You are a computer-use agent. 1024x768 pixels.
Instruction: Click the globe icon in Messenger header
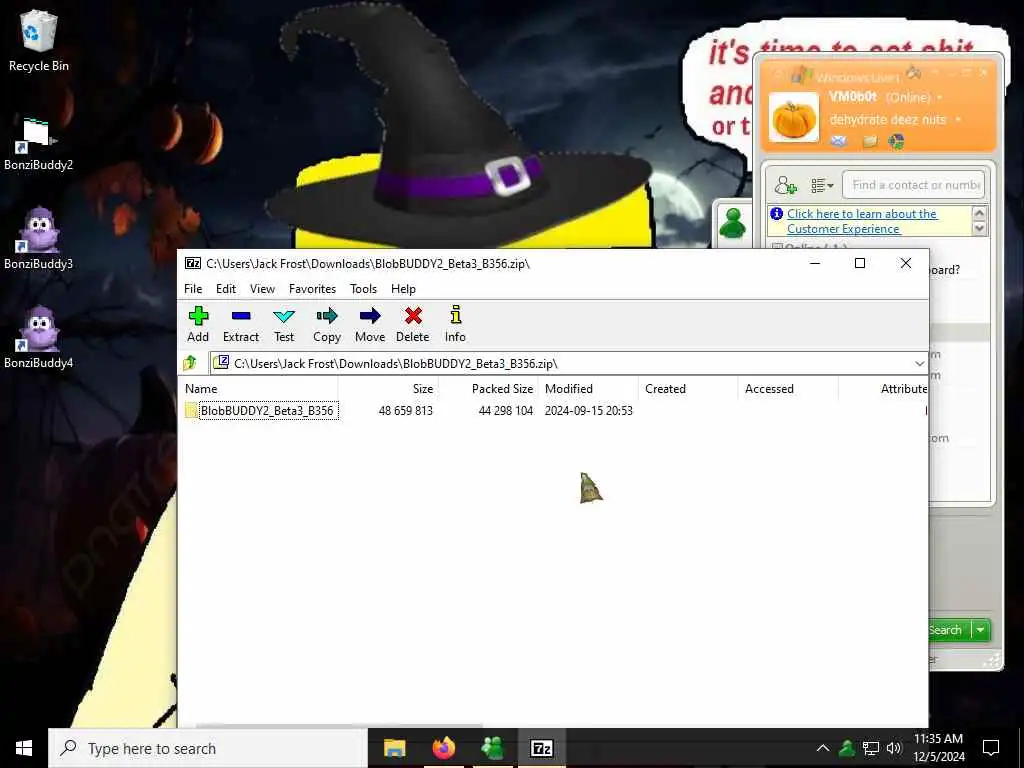click(896, 141)
